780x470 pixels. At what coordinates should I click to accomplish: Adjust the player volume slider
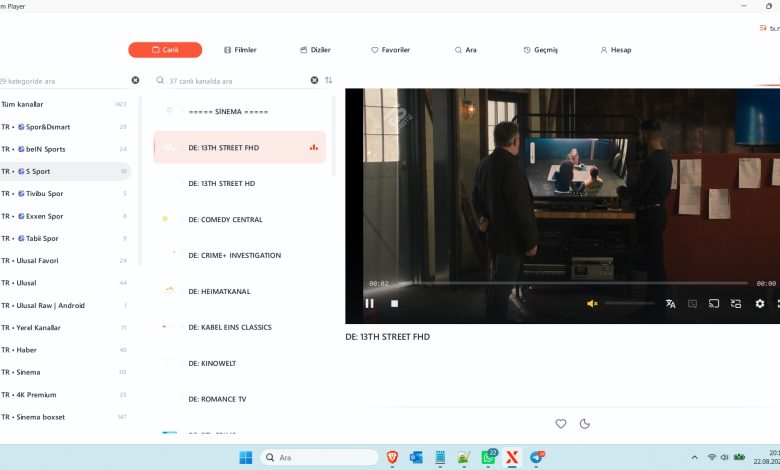[629, 303]
